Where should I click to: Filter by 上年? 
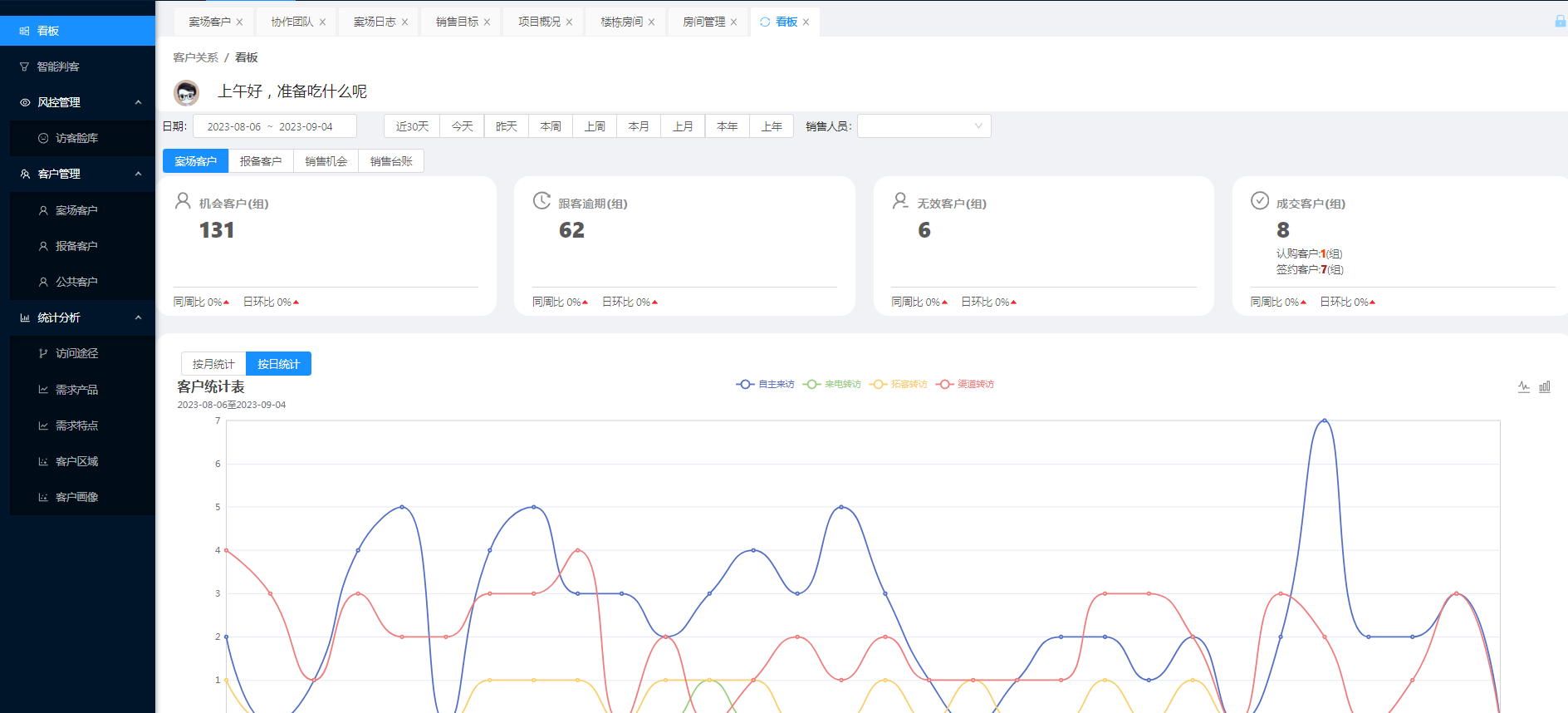[772, 126]
